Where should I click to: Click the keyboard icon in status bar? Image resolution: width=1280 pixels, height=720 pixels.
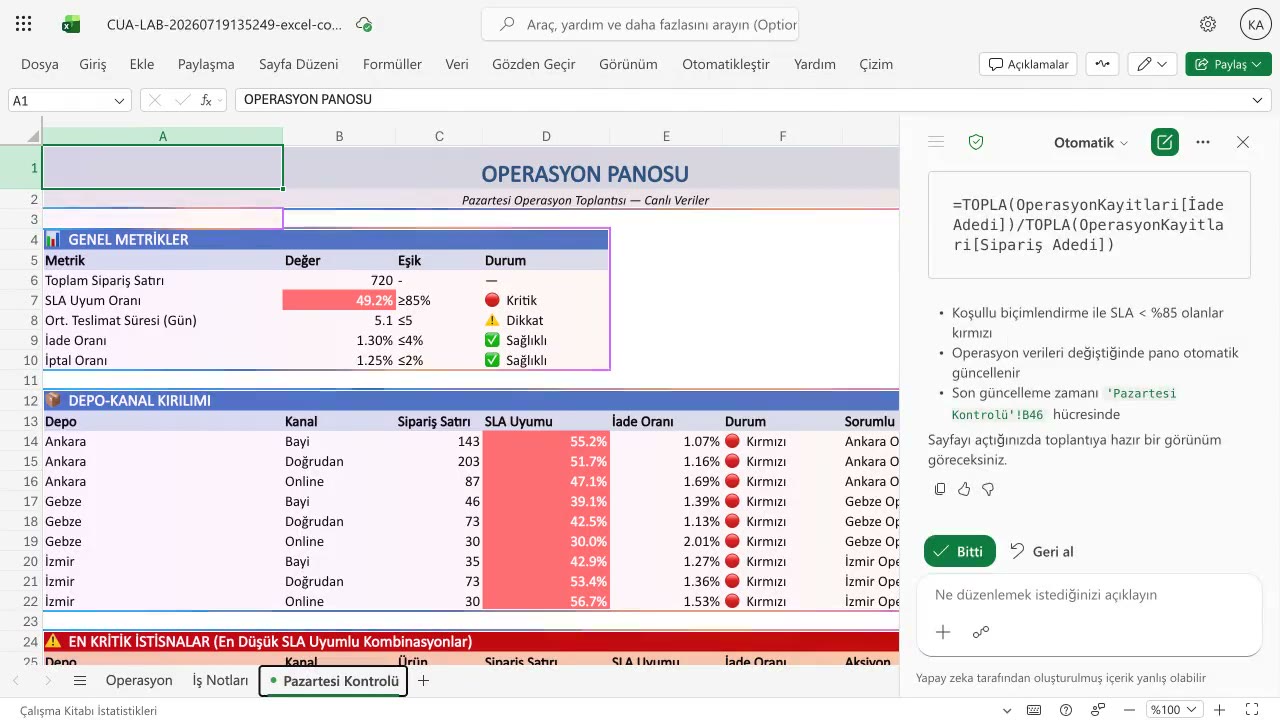[1036, 710]
